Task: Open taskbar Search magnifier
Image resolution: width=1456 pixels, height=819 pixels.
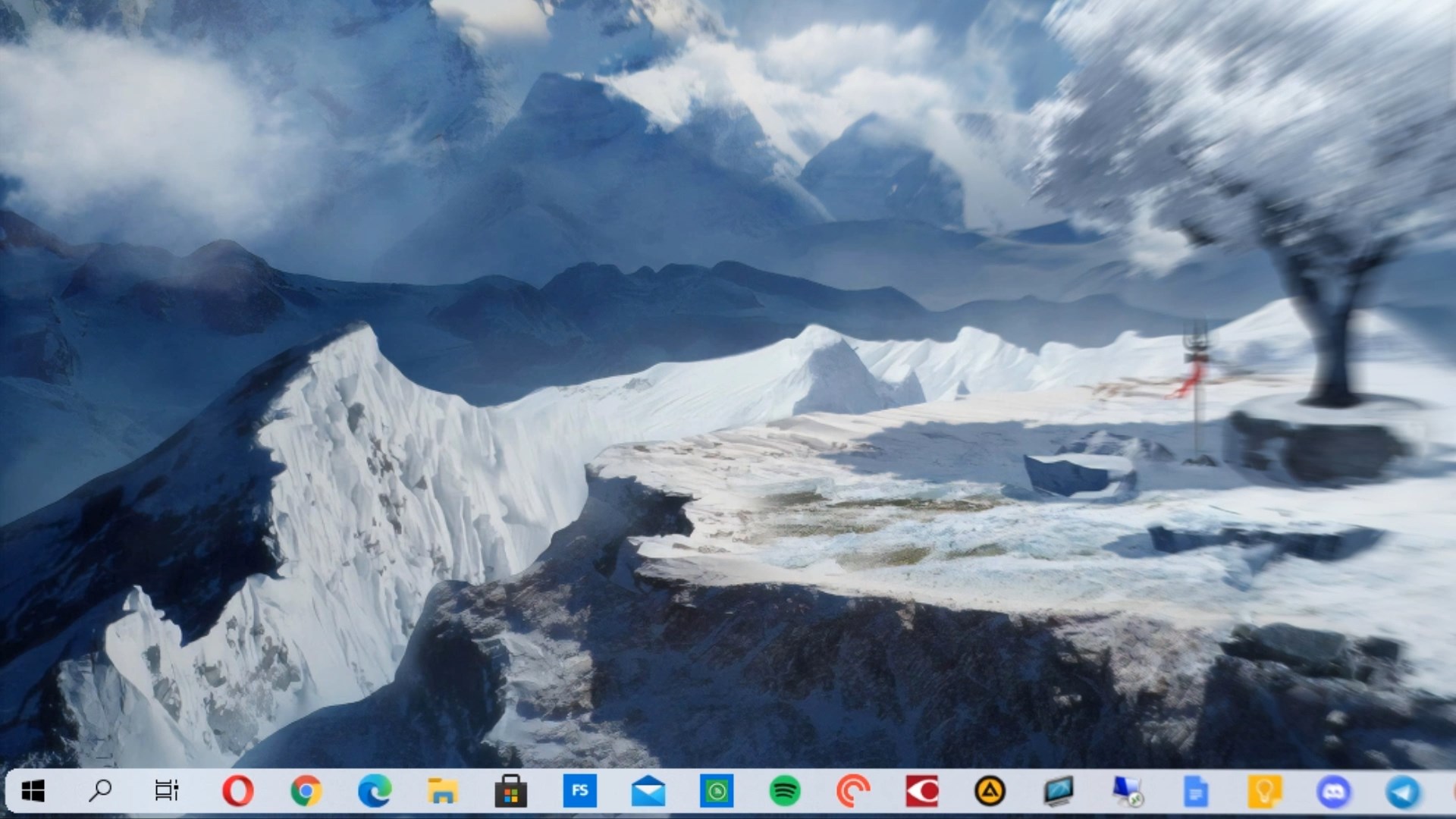Action: click(100, 791)
